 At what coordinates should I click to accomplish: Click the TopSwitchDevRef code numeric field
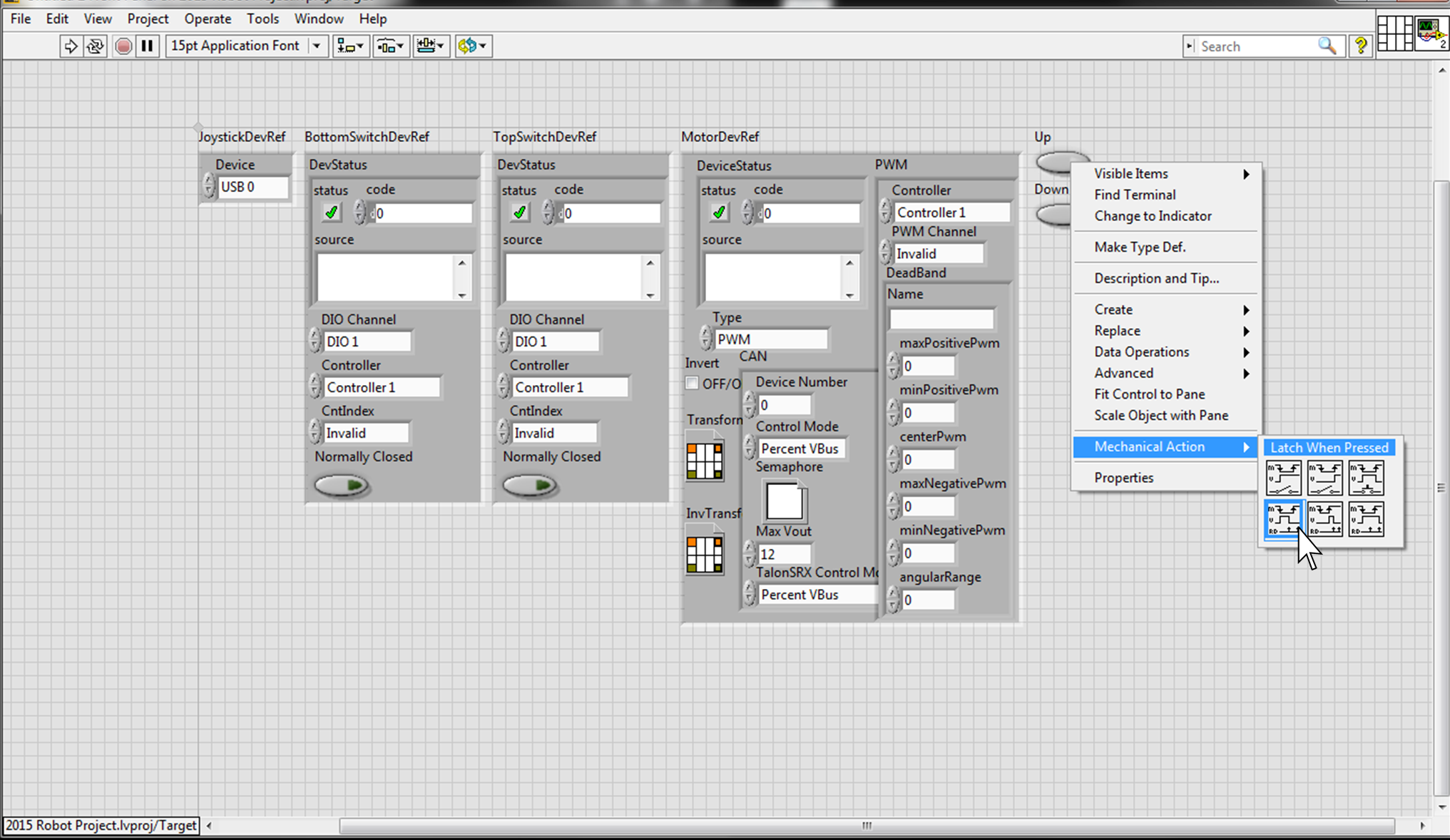click(611, 213)
